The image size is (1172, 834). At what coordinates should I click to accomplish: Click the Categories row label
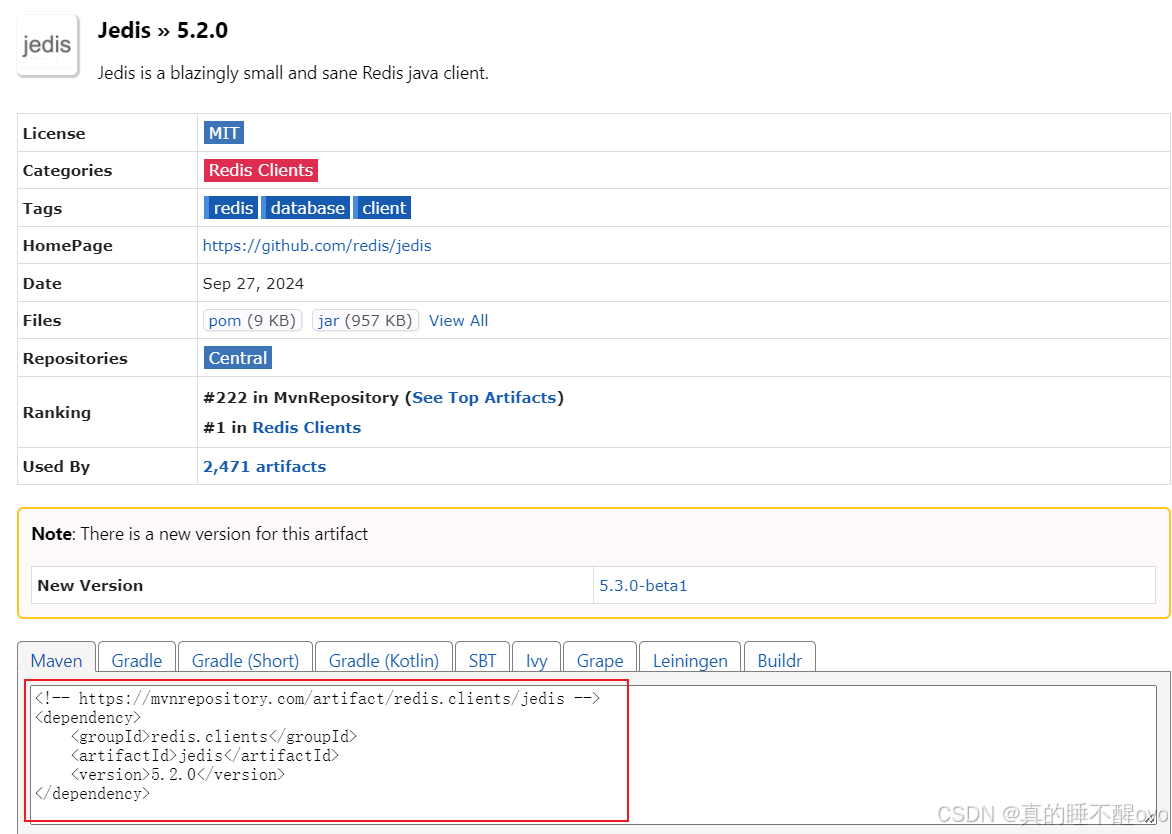tap(67, 170)
